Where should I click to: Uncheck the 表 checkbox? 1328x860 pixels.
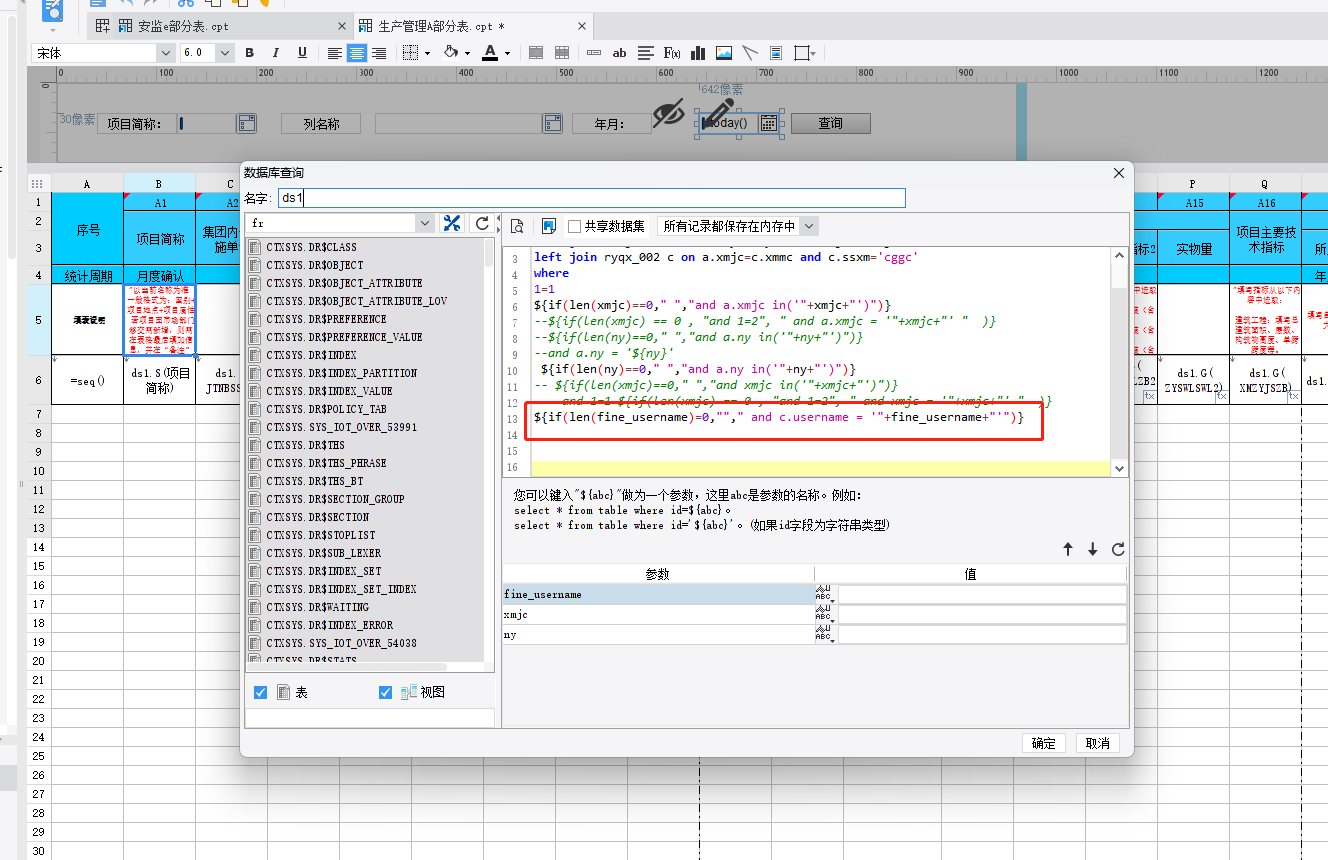261,692
